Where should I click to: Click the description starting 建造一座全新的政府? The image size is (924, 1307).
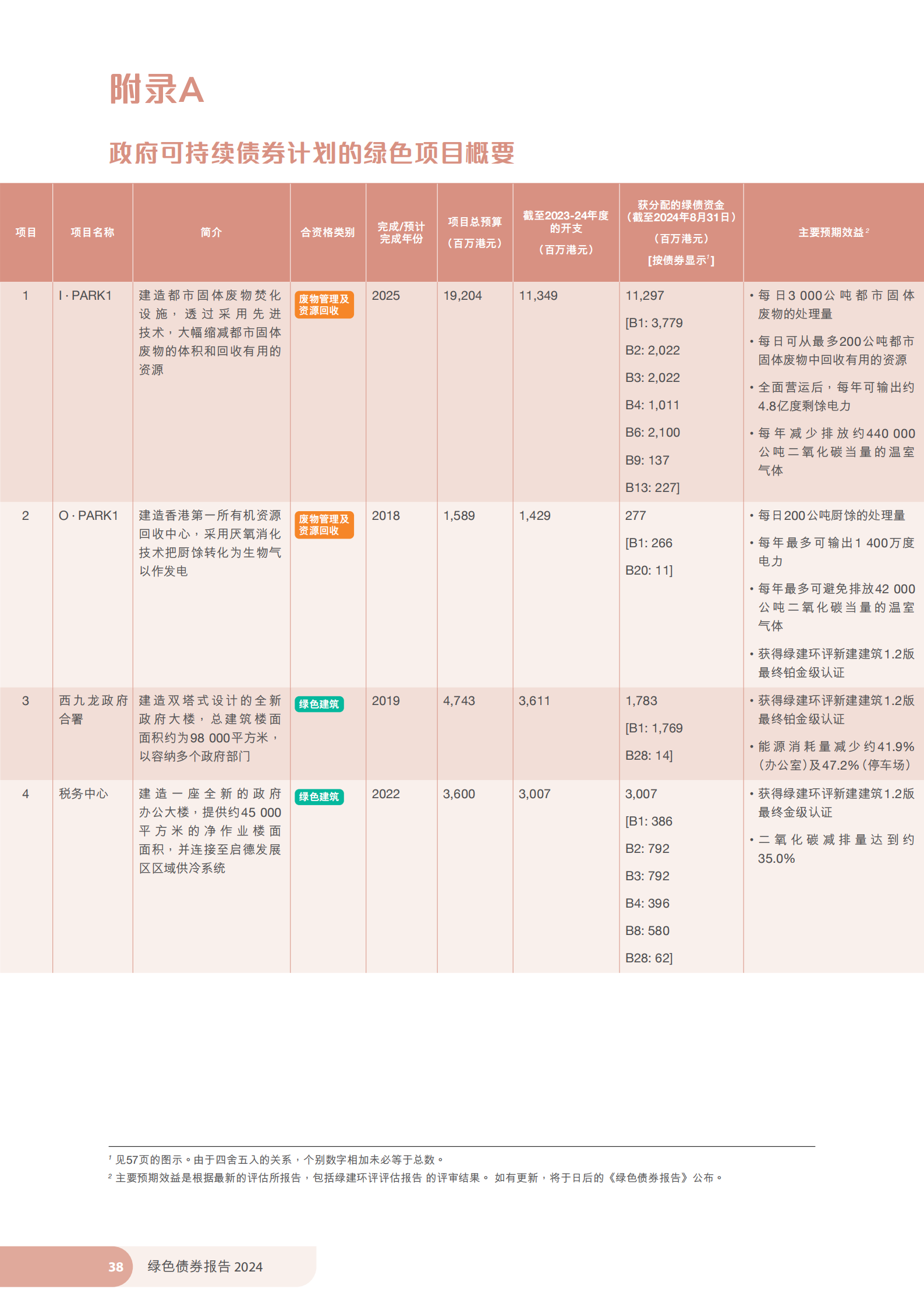tap(210, 831)
